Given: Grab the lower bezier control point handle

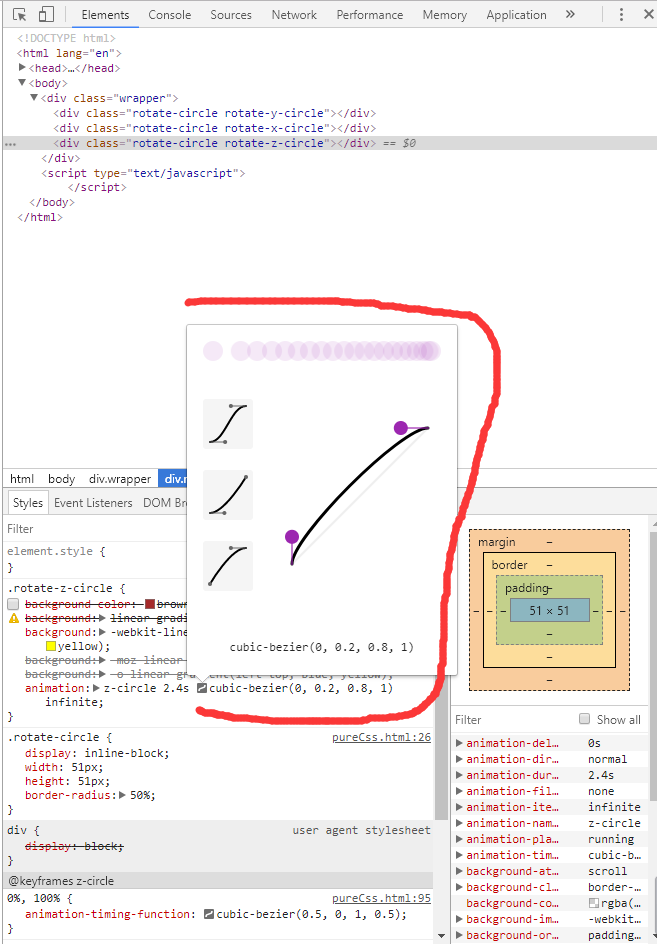Looking at the screenshot, I should pos(292,536).
